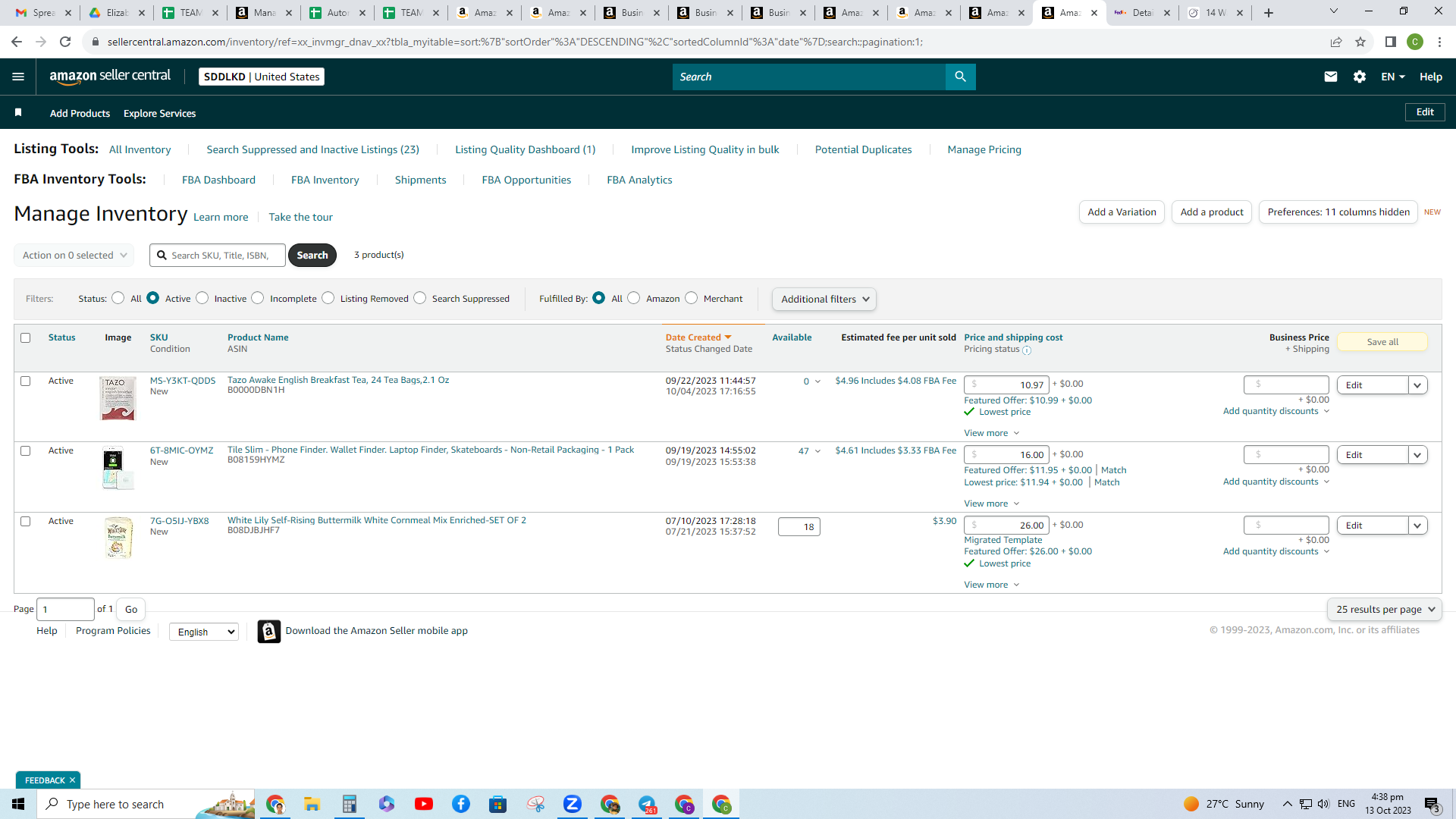Open the EN language dropdown in header
The image size is (1456, 819).
[x=1393, y=77]
